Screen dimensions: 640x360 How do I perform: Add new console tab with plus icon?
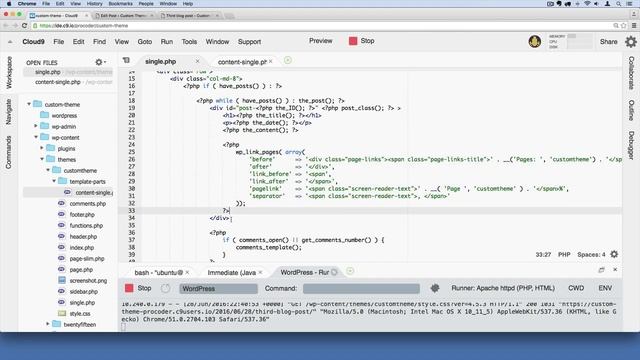click(350, 271)
